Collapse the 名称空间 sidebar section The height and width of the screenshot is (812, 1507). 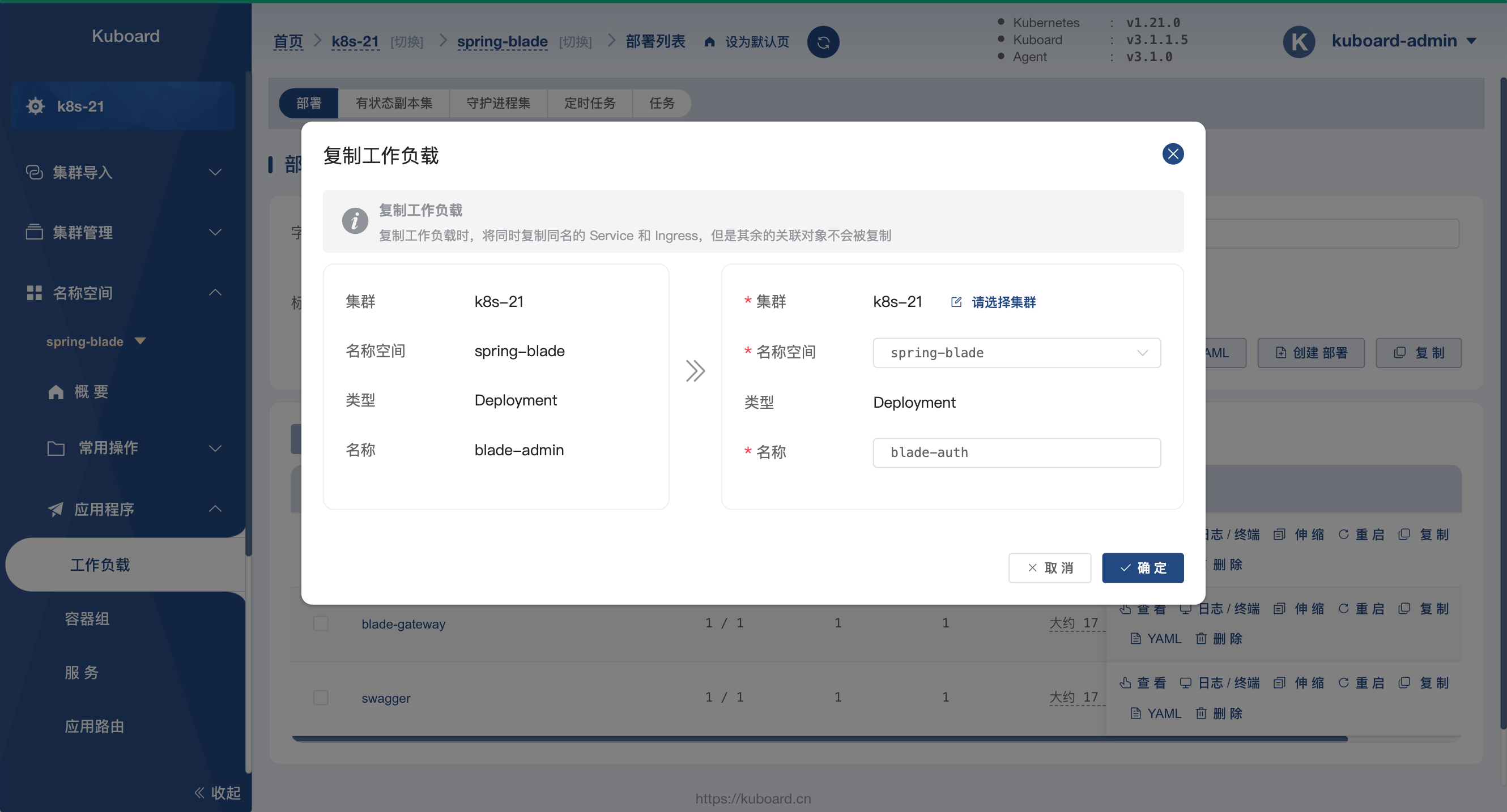click(x=215, y=292)
